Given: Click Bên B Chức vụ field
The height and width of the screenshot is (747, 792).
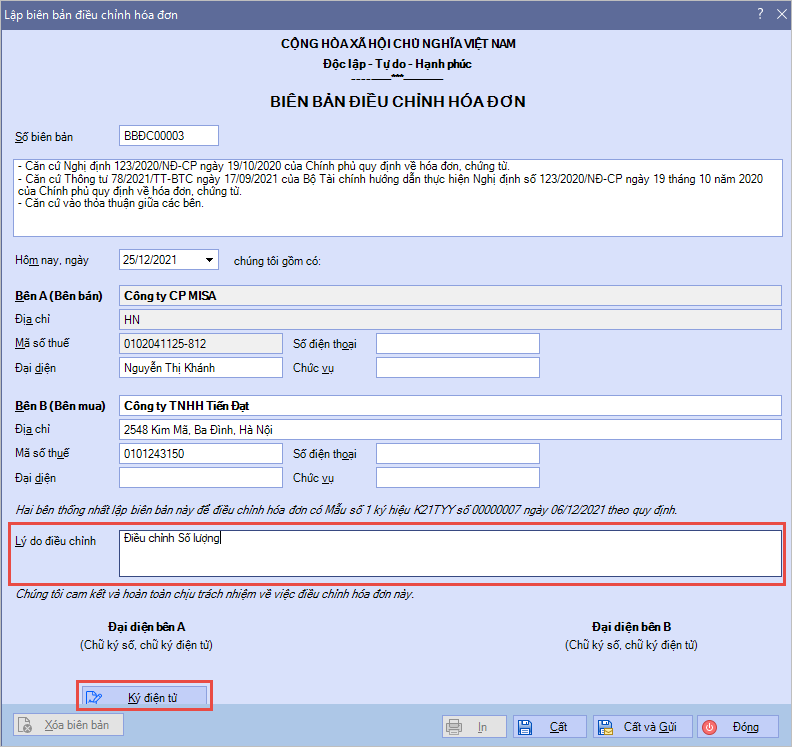Looking at the screenshot, I should point(457,478).
